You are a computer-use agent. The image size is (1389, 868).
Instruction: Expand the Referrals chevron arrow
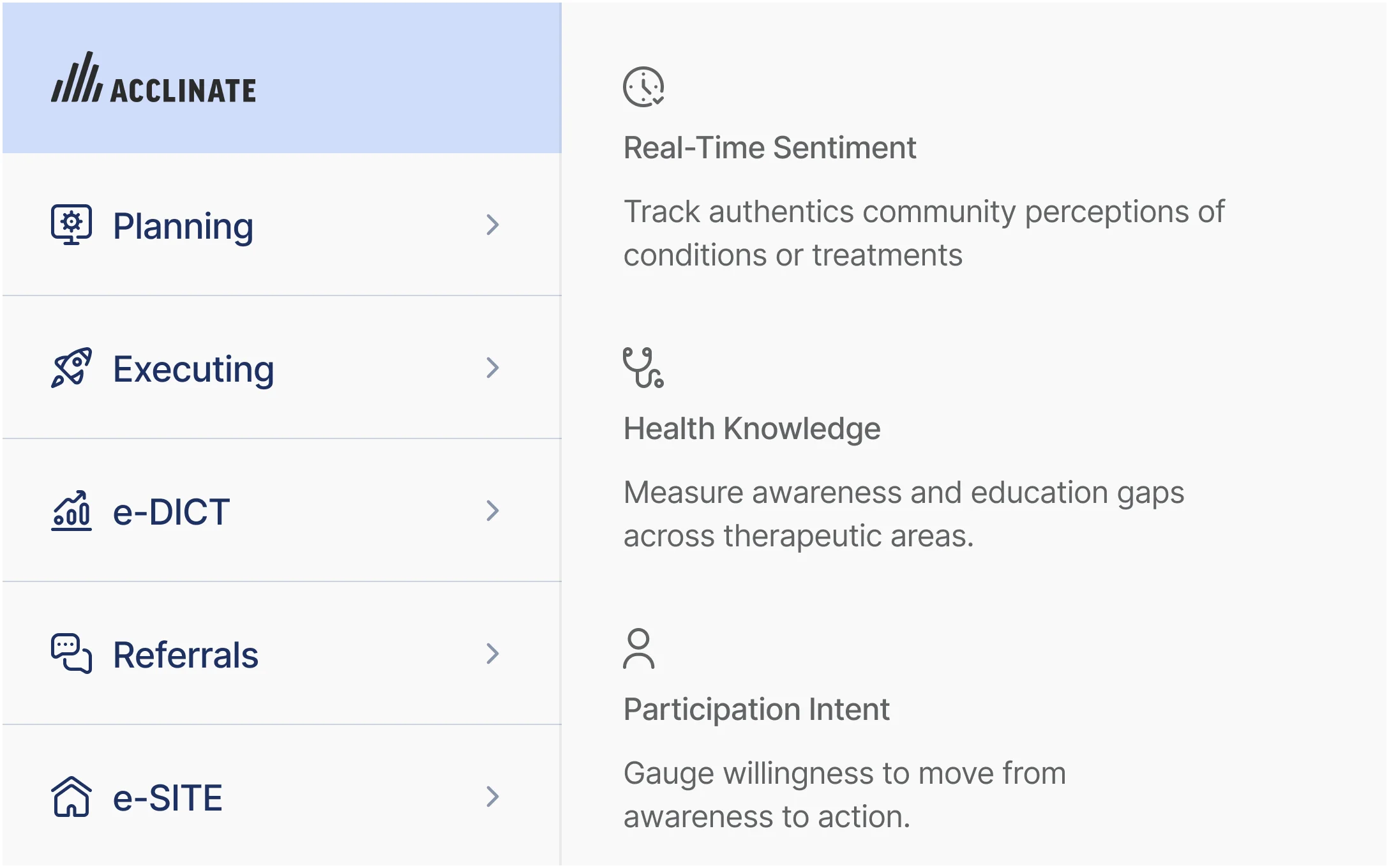[x=492, y=654]
